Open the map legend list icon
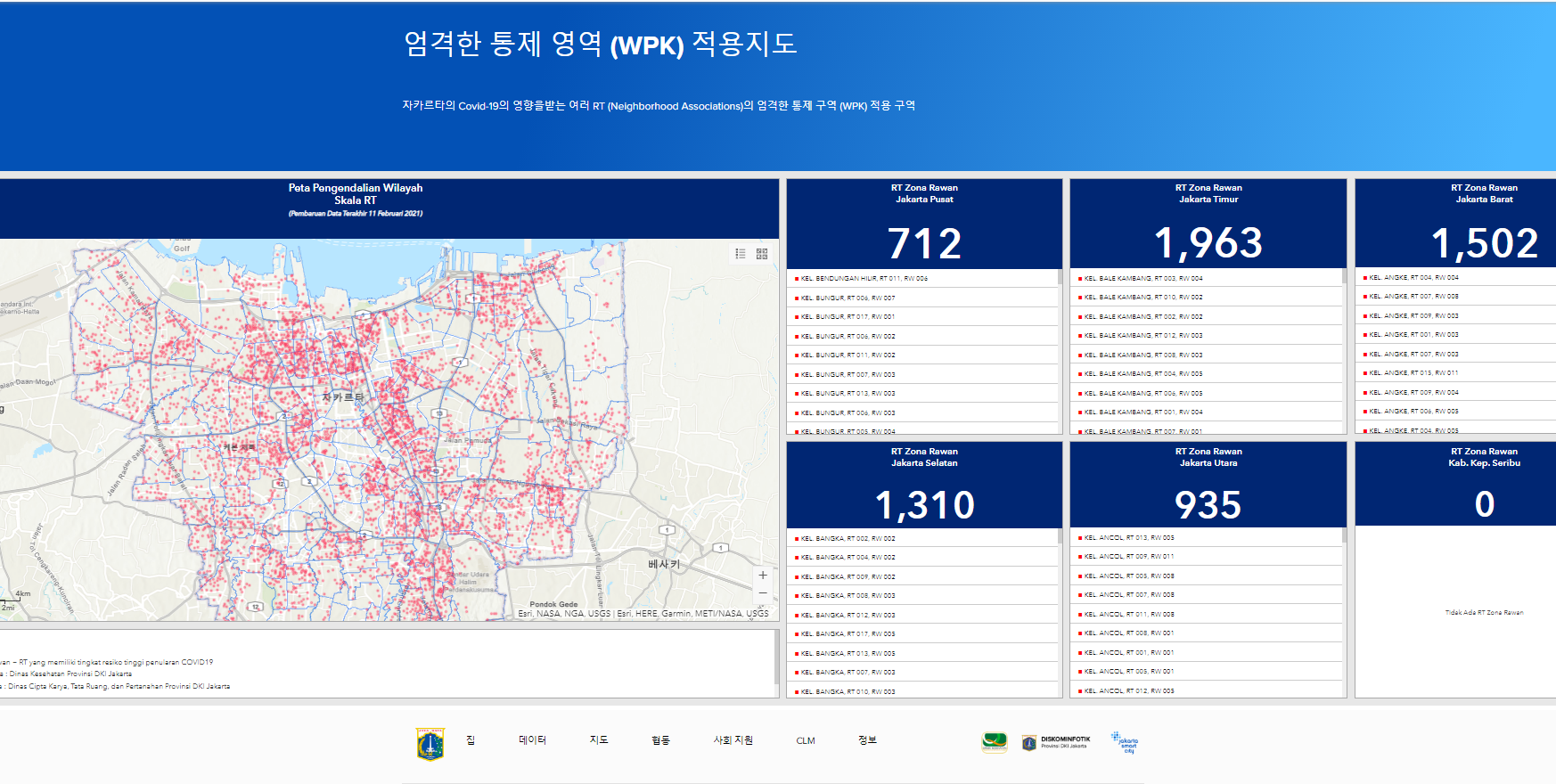Viewport: 1556px width, 784px height. (740, 254)
